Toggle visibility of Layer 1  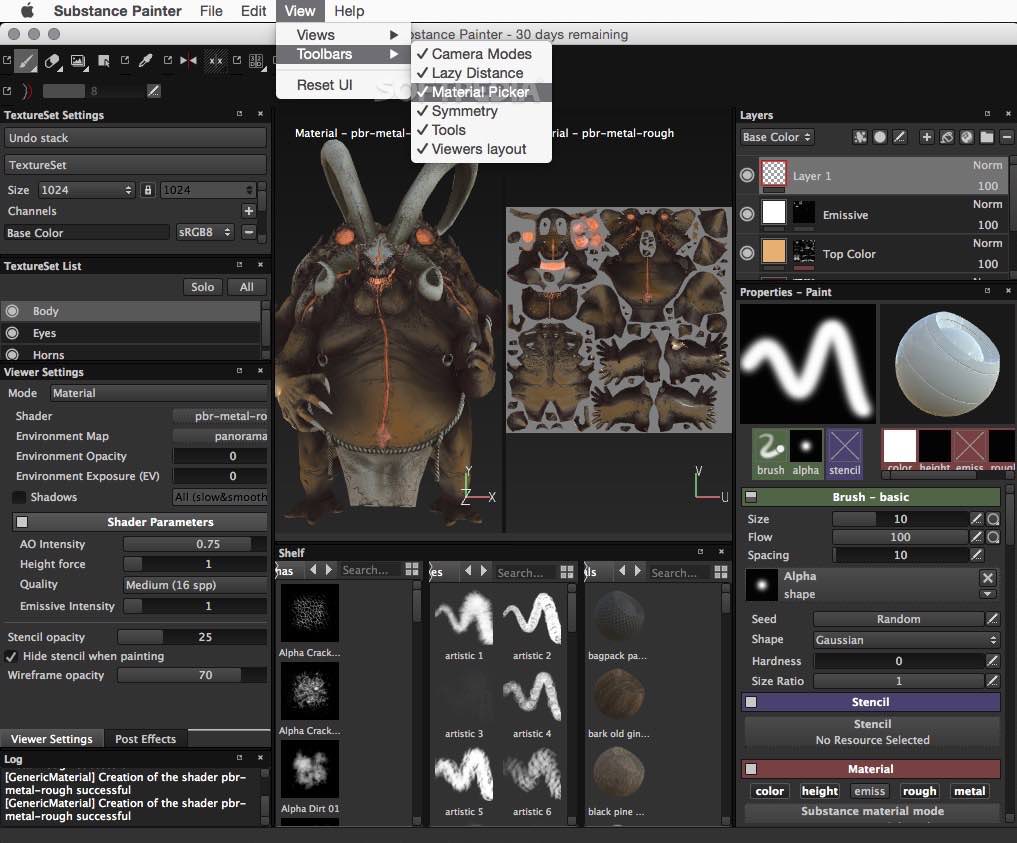pos(747,175)
